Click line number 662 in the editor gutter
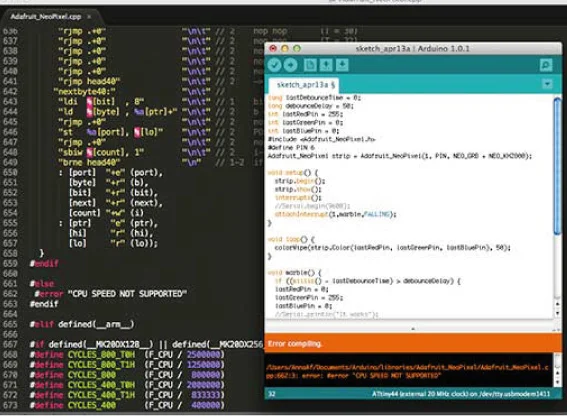Screen dimensions: 567x419 (10, 294)
